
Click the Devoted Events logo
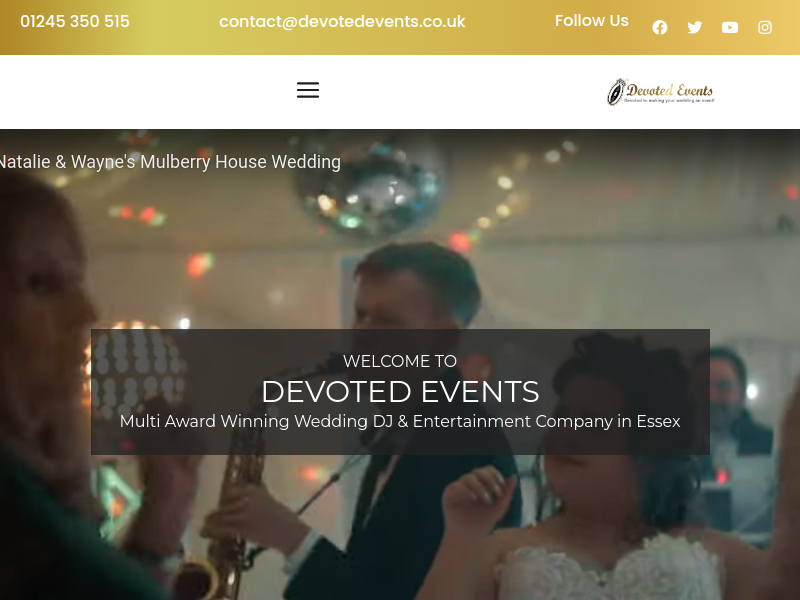click(x=661, y=92)
